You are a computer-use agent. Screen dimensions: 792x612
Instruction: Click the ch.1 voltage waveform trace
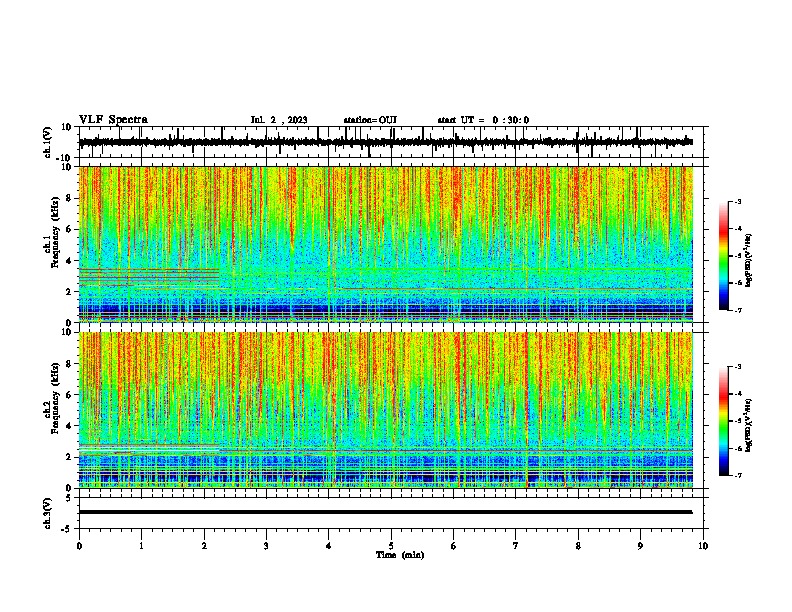coord(386,142)
